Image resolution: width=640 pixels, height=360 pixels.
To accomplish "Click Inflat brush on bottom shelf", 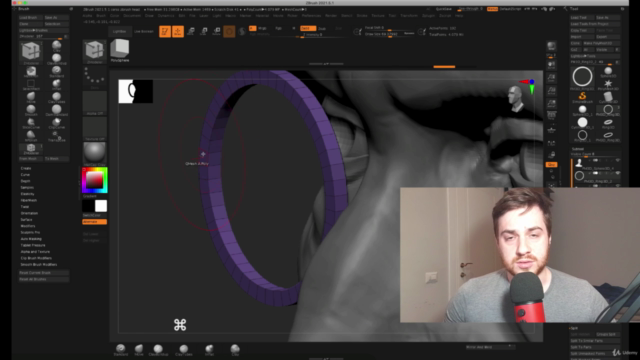I will (209, 350).
